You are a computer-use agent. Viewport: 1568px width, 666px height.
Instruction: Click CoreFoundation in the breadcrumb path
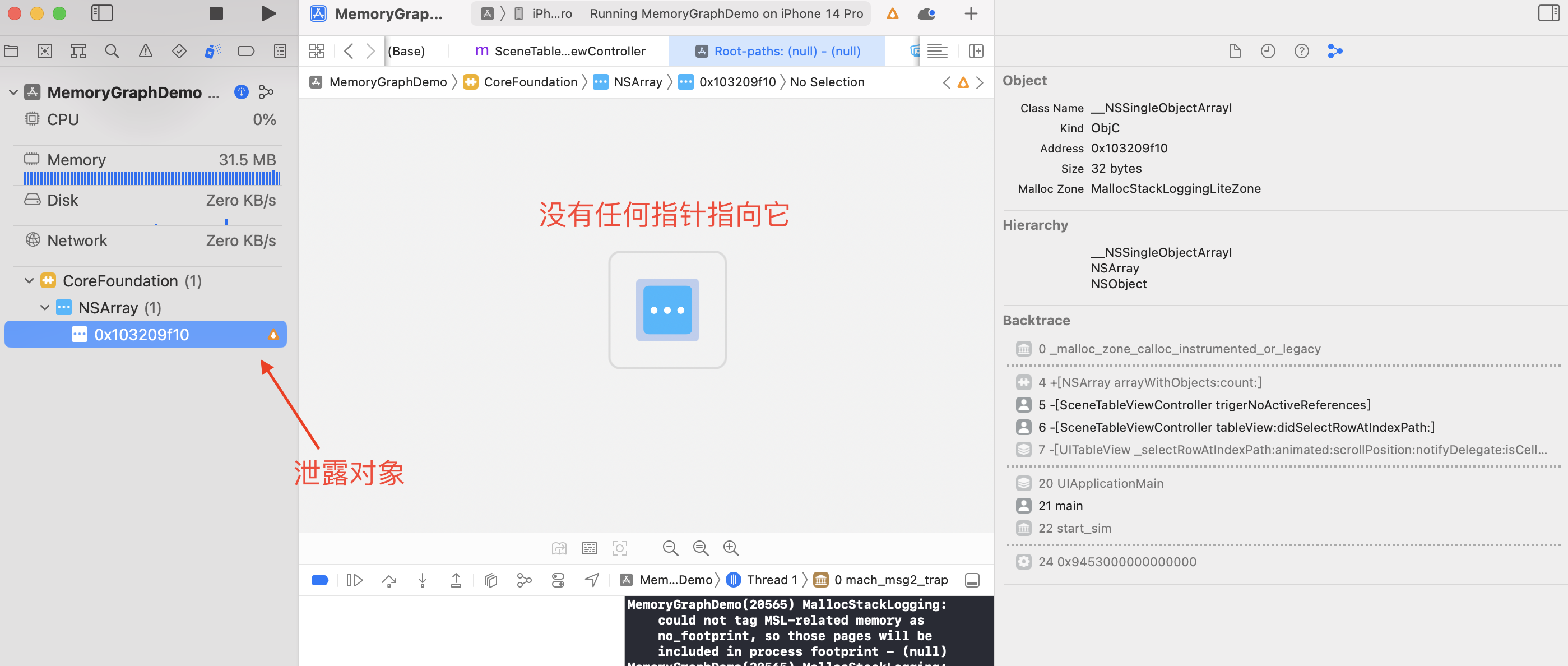click(530, 82)
